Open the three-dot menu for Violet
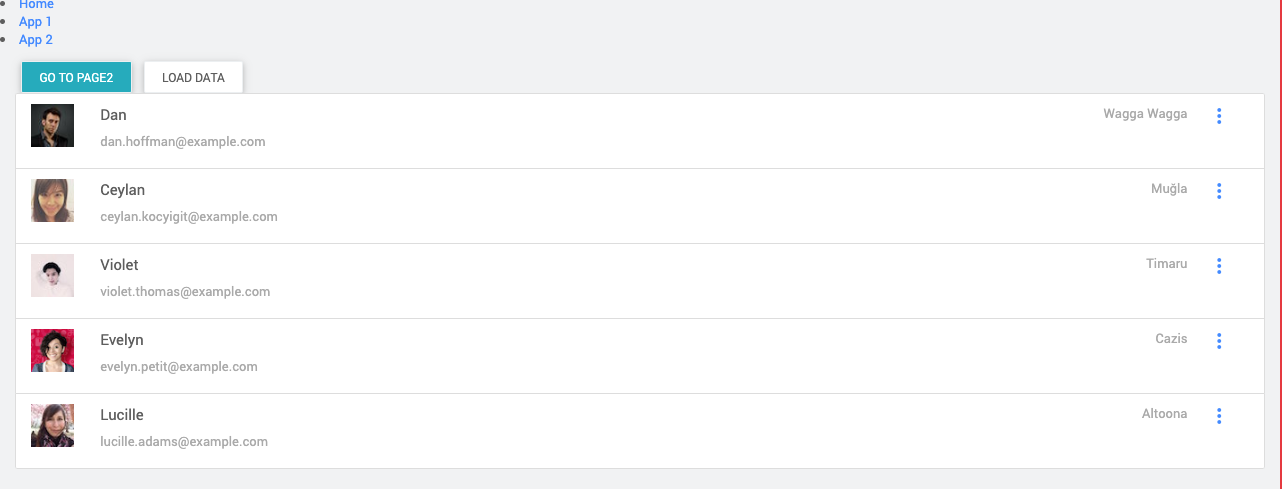 (x=1219, y=266)
